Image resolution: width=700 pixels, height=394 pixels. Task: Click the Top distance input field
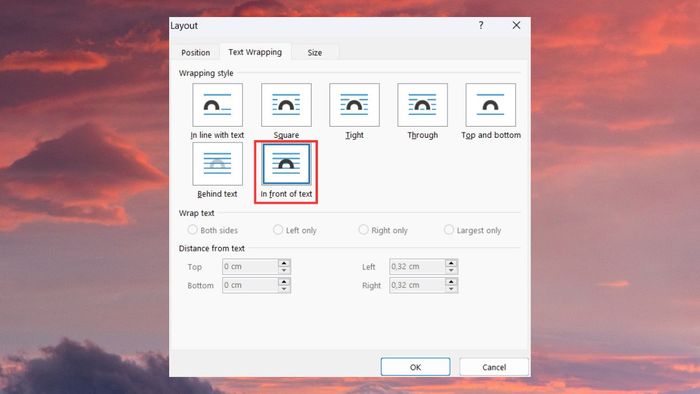250,267
